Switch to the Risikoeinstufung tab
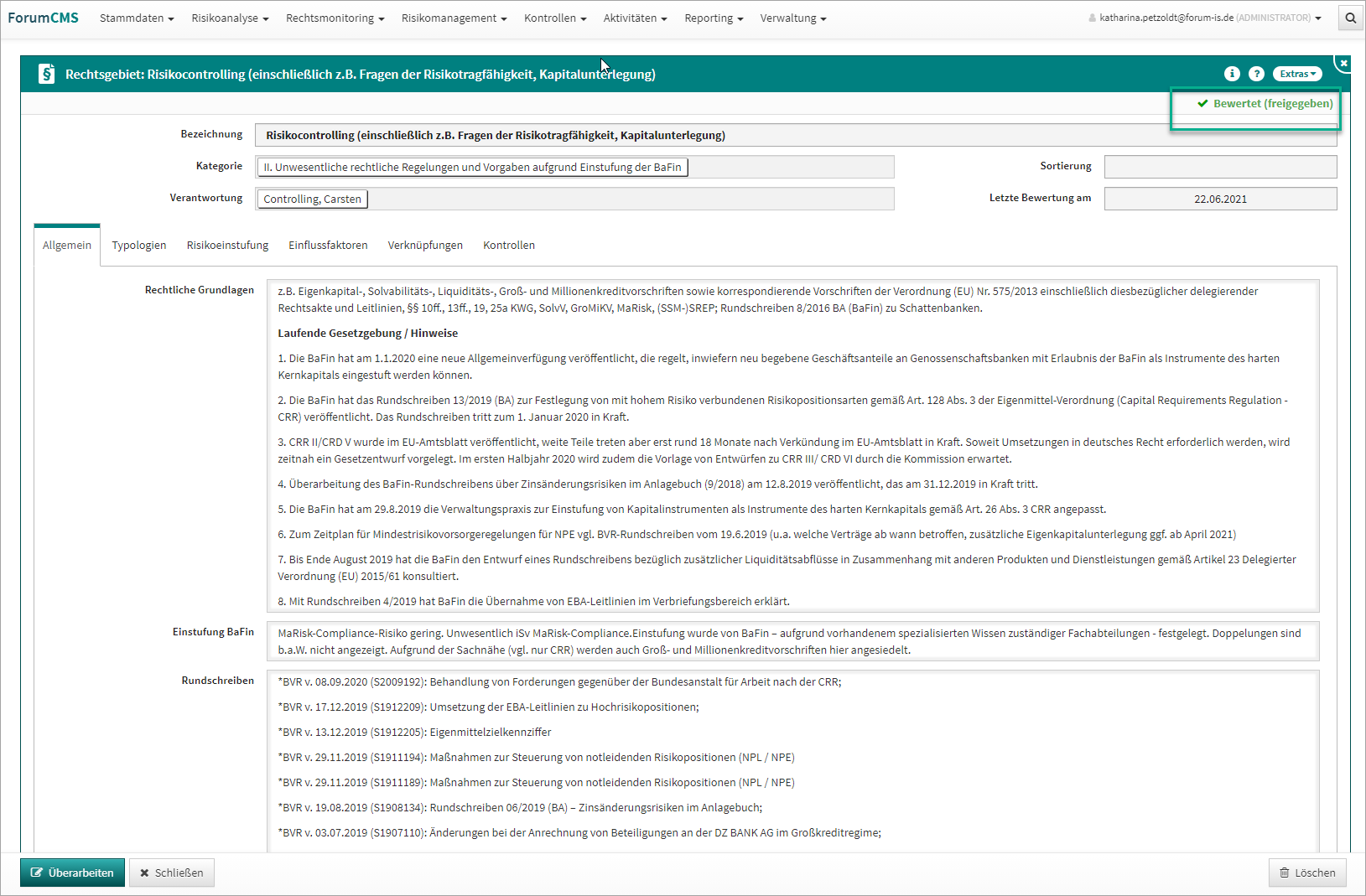Image resolution: width=1366 pixels, height=896 pixels. (227, 246)
